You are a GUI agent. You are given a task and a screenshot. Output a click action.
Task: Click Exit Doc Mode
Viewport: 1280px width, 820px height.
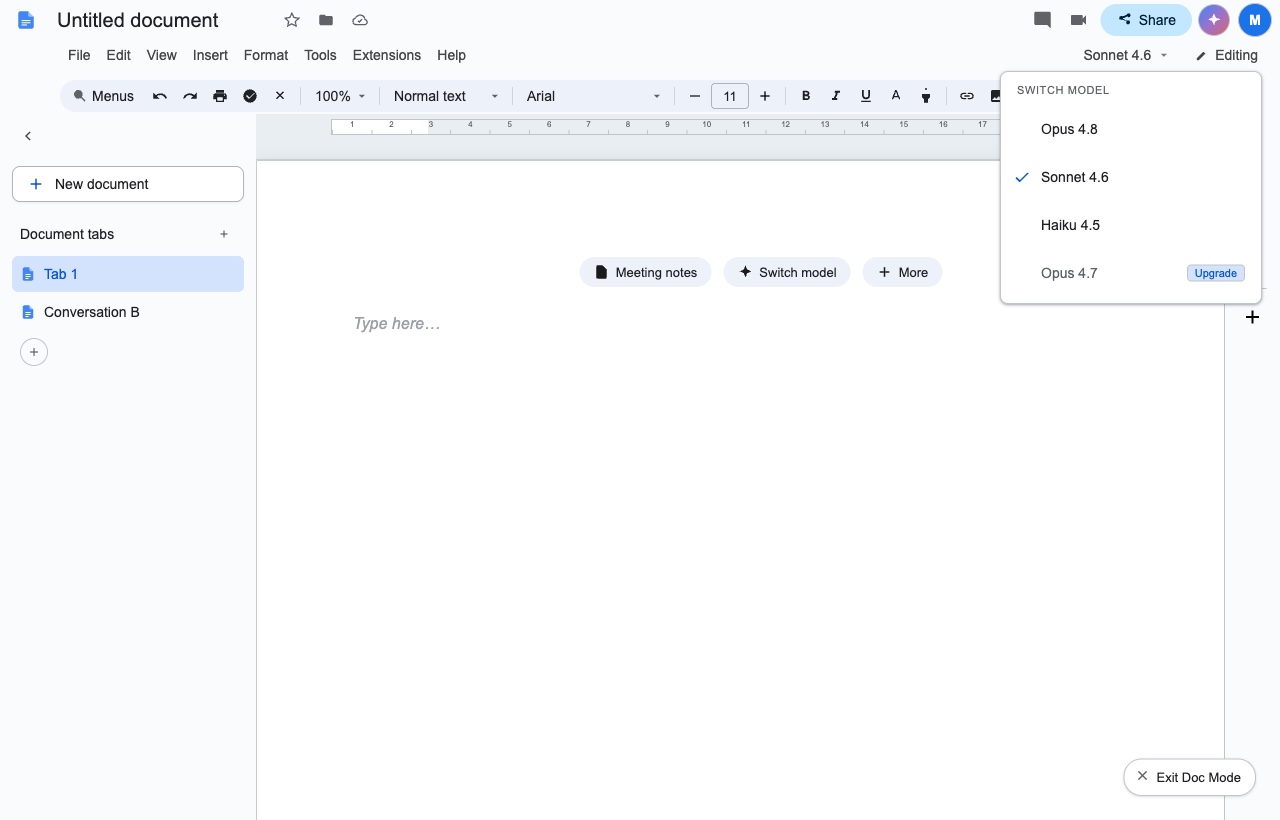[x=1189, y=777]
